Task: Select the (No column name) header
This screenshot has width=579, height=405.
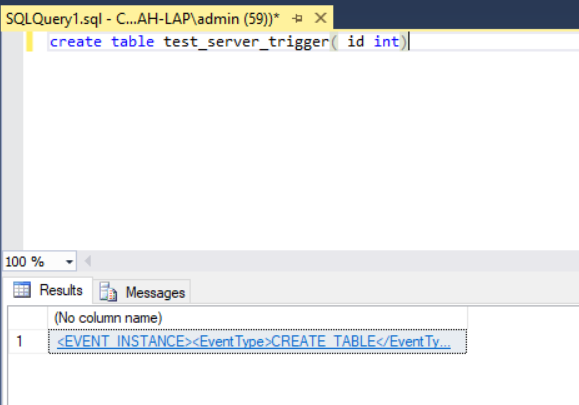Action: (257, 318)
